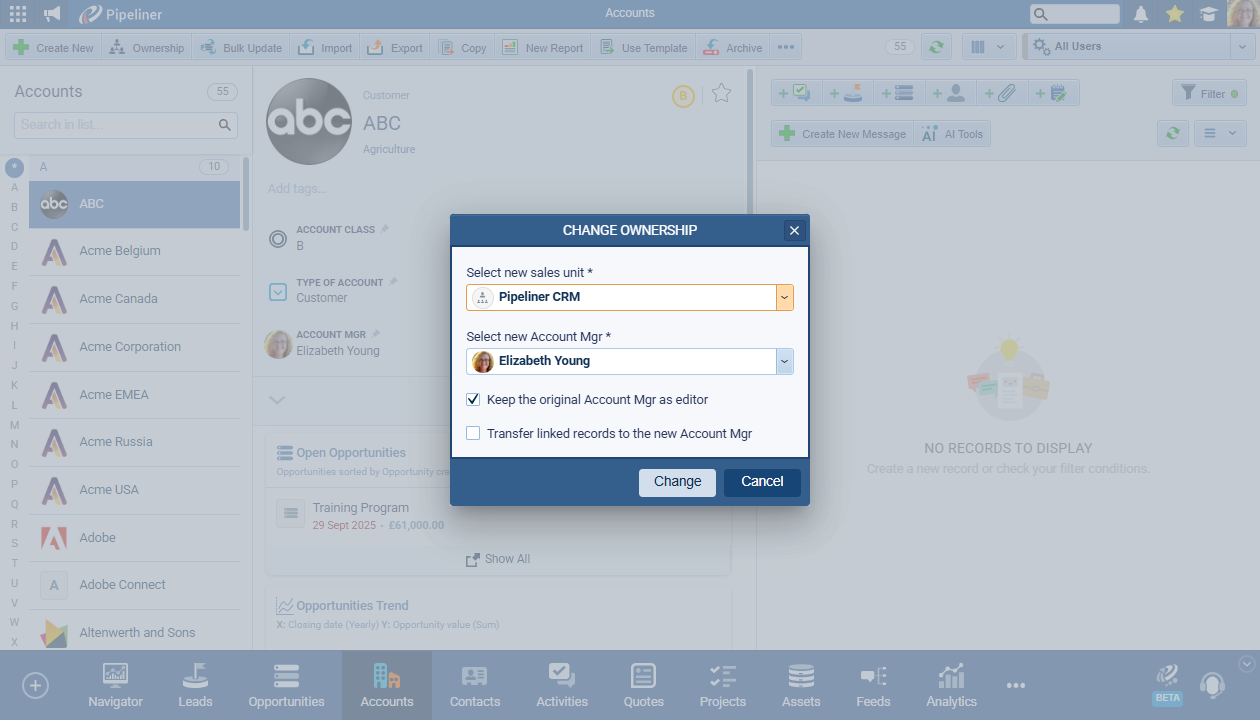The image size is (1260, 720).
Task: Open the app grid launcher icon
Action: pos(18,14)
